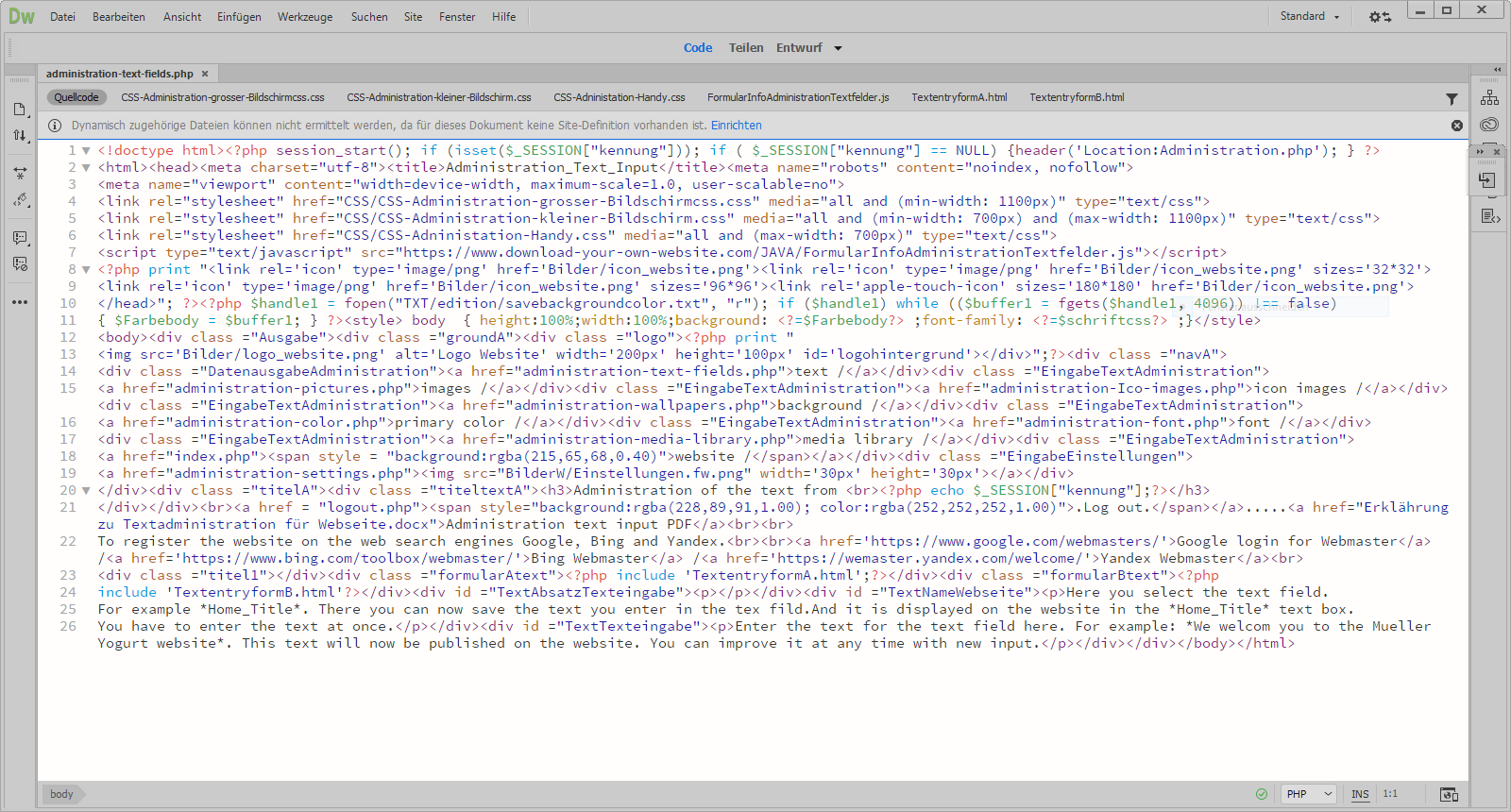Click the Insert panel icon
The width and height of the screenshot is (1511, 812).
click(1487, 179)
